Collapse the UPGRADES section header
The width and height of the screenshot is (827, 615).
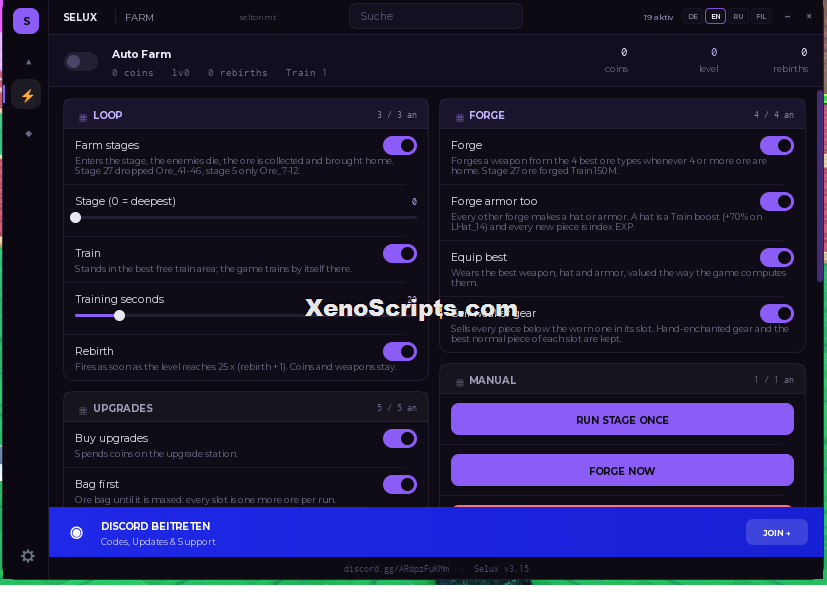click(246, 408)
